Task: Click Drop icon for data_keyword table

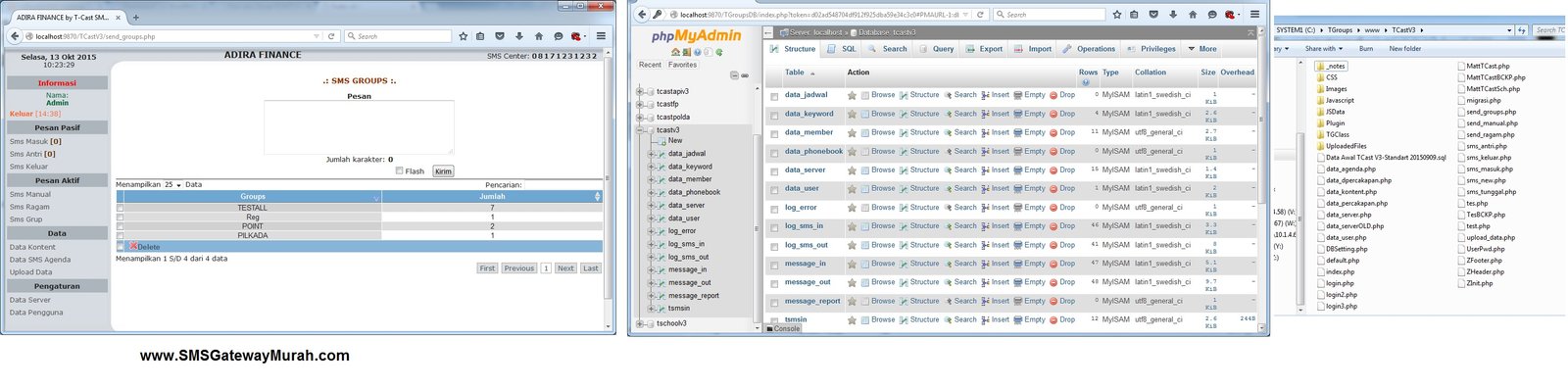Action: click(1053, 114)
